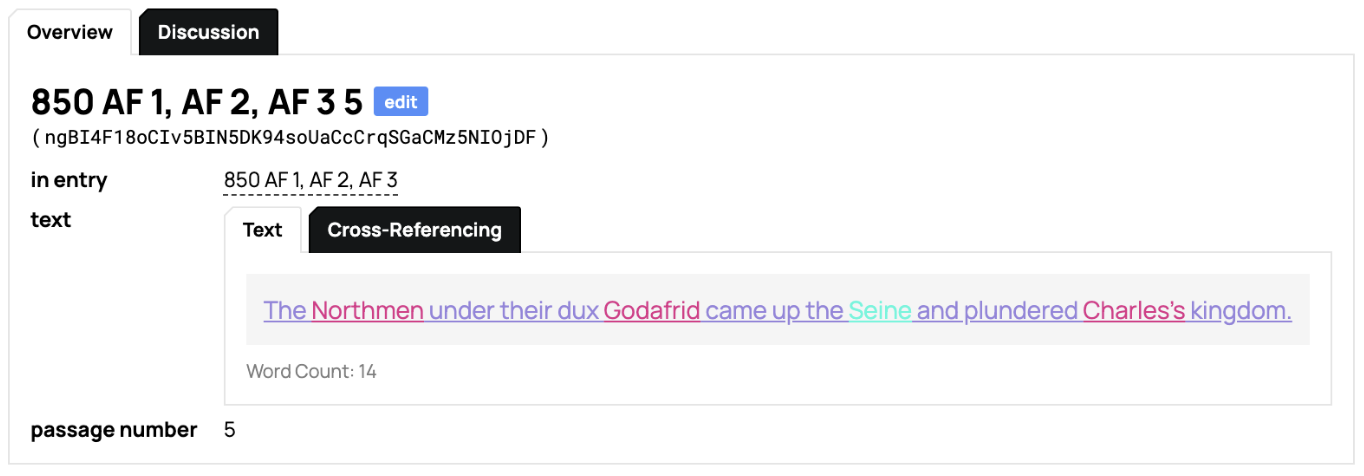Open the in entry link 850 AF 1, AF 2, AF 3
The width and height of the screenshot is (1364, 476).
click(310, 180)
